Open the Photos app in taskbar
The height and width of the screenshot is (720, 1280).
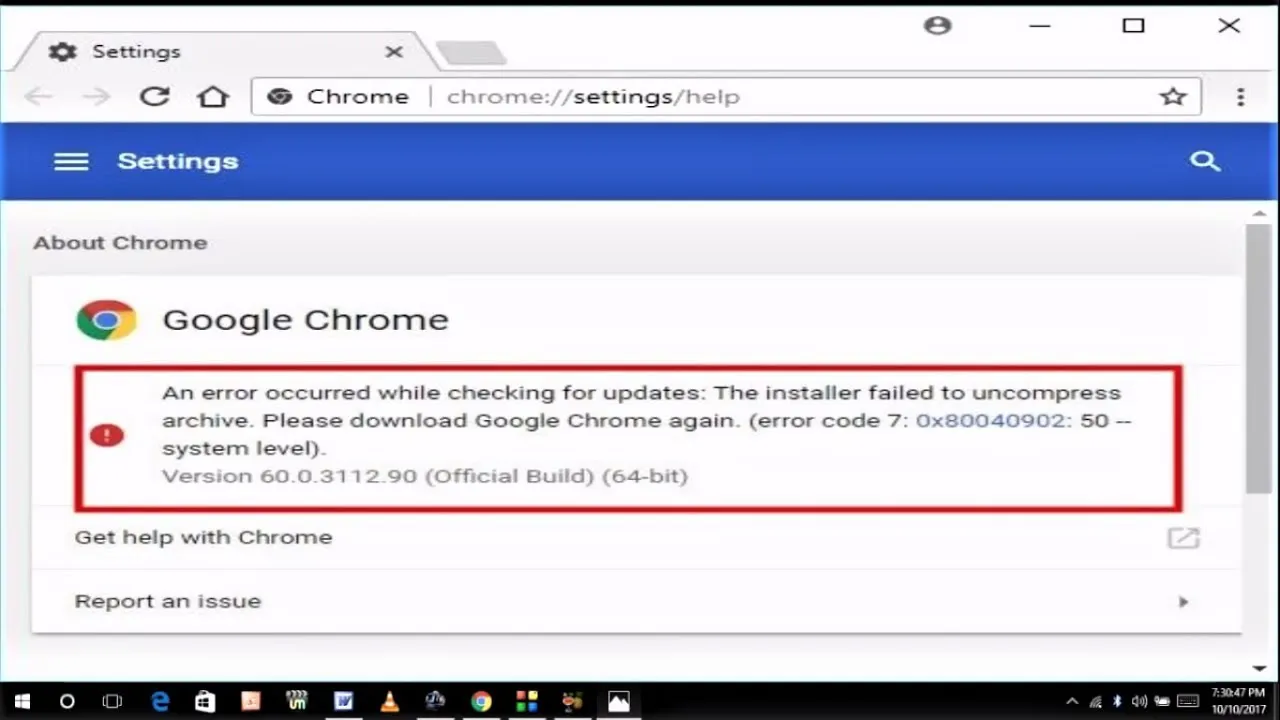[x=619, y=702]
